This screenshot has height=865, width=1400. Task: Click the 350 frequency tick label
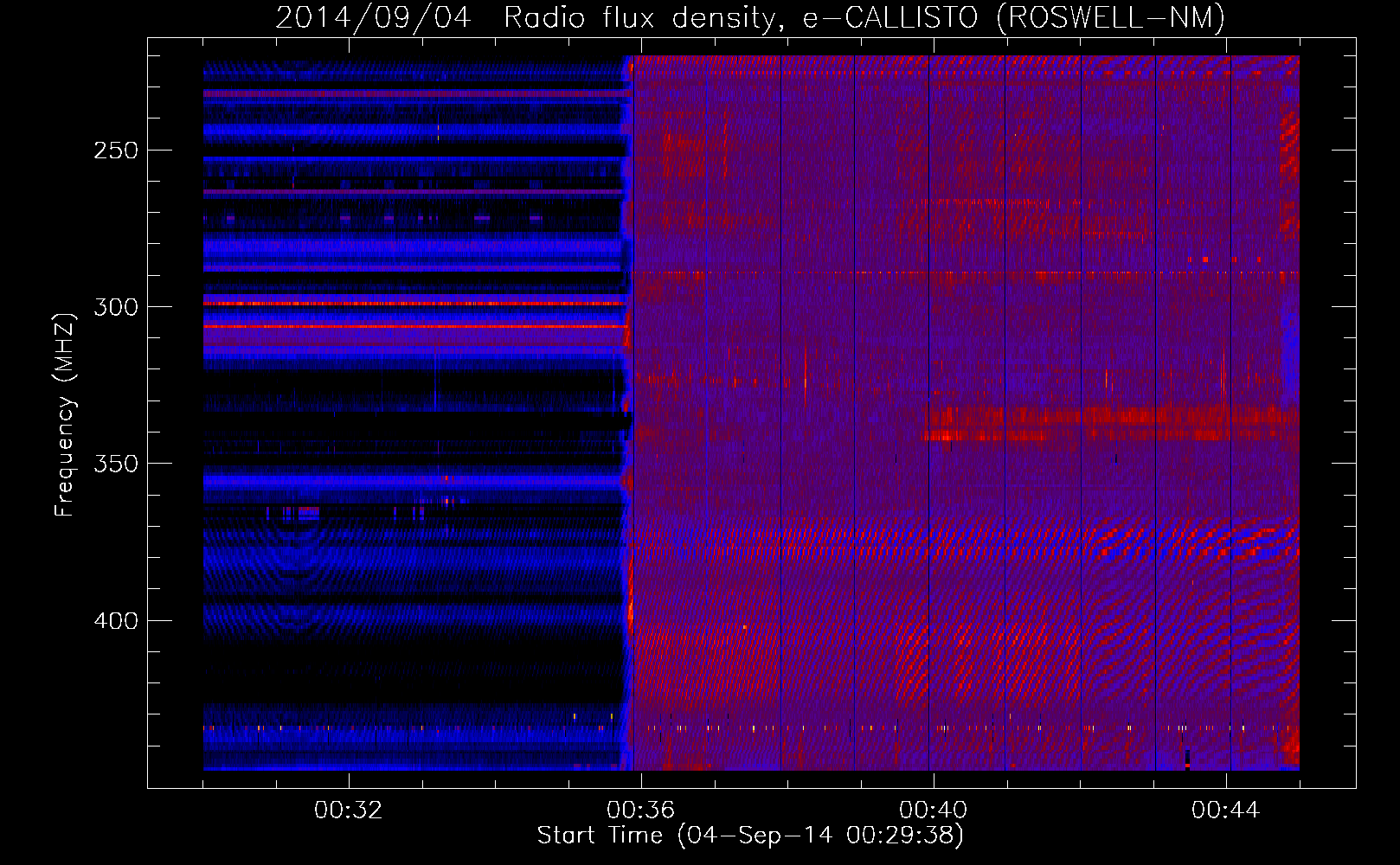click(116, 464)
